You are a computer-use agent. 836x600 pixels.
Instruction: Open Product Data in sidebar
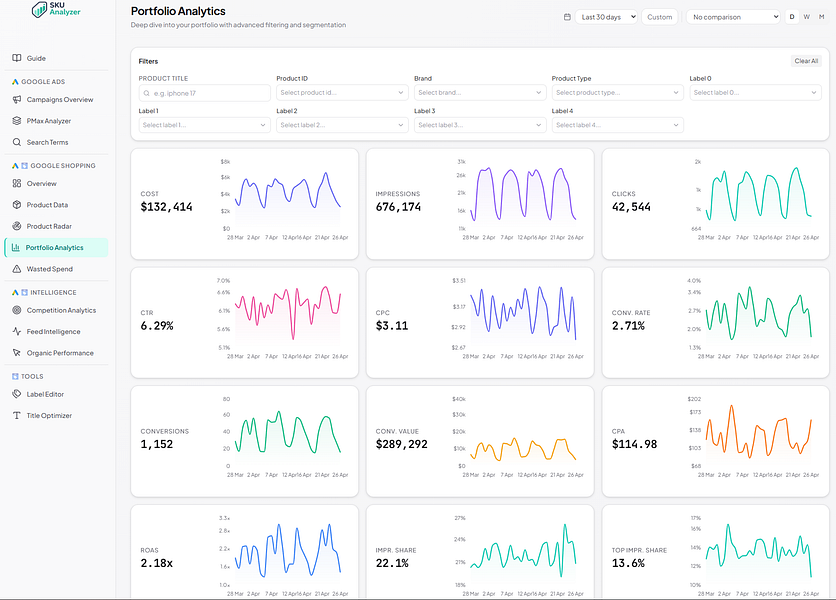click(x=56, y=204)
